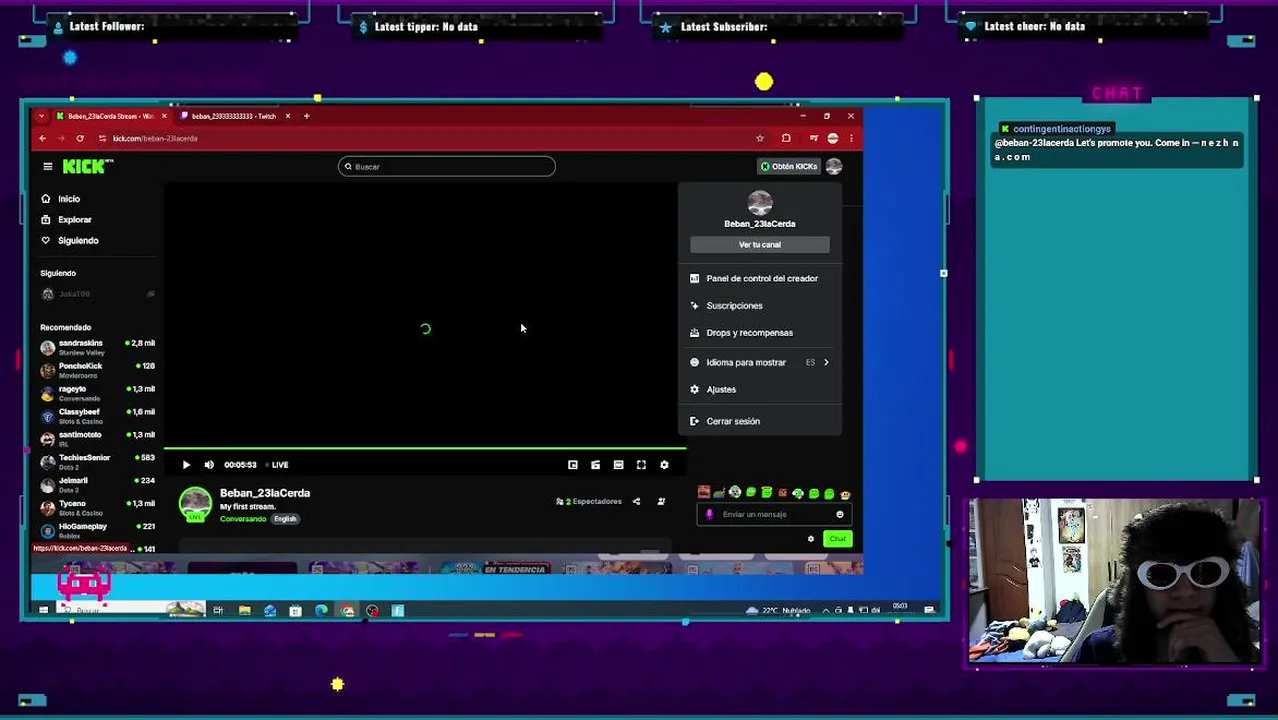The height and width of the screenshot is (720, 1278).
Task: Click the green stream progress bar
Action: click(424, 449)
